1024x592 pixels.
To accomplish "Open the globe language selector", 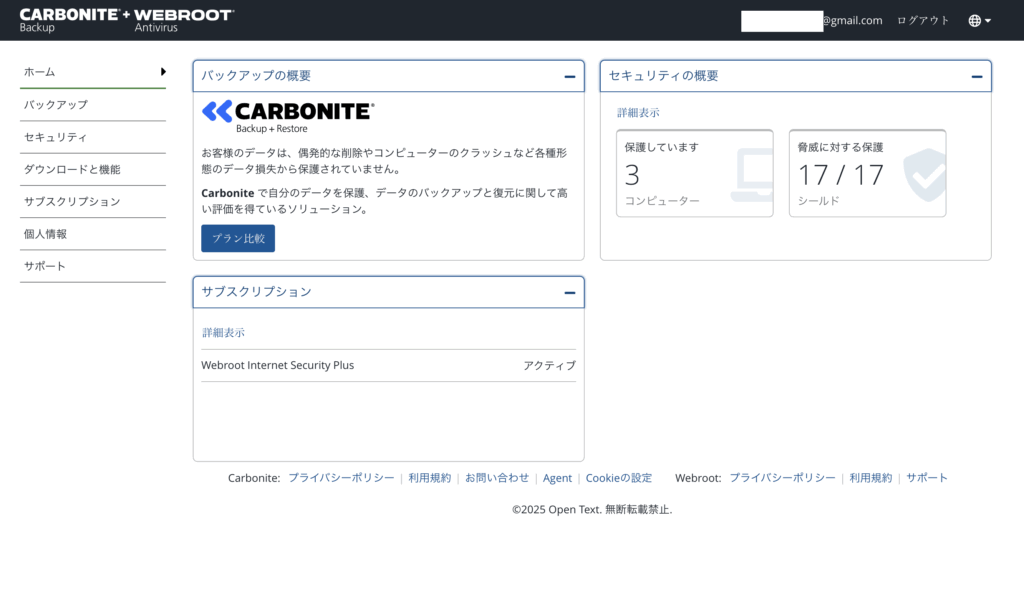I will point(979,20).
